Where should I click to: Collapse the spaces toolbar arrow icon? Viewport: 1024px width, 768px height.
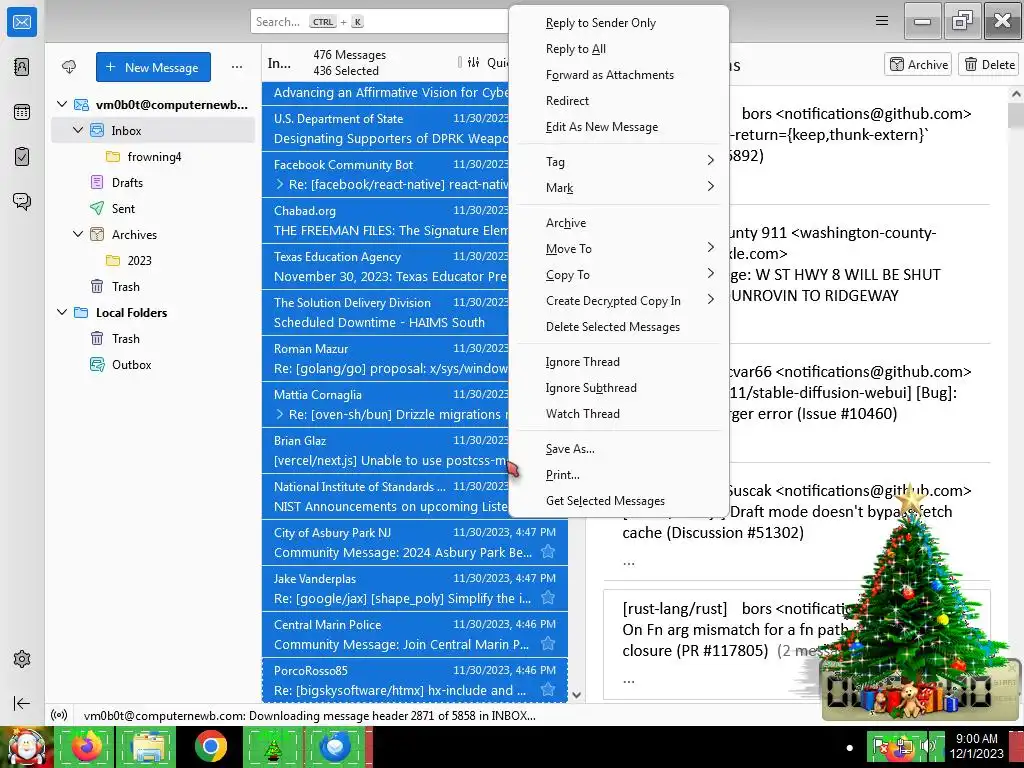[22, 703]
